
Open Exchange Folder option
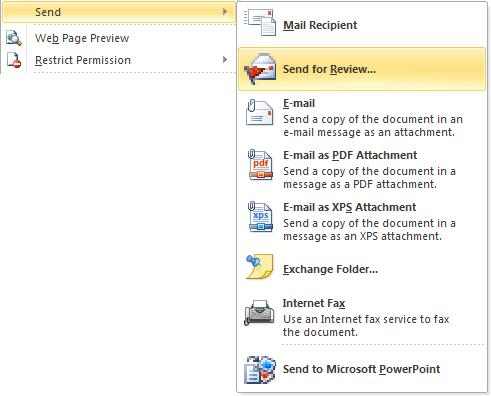[x=362, y=269]
